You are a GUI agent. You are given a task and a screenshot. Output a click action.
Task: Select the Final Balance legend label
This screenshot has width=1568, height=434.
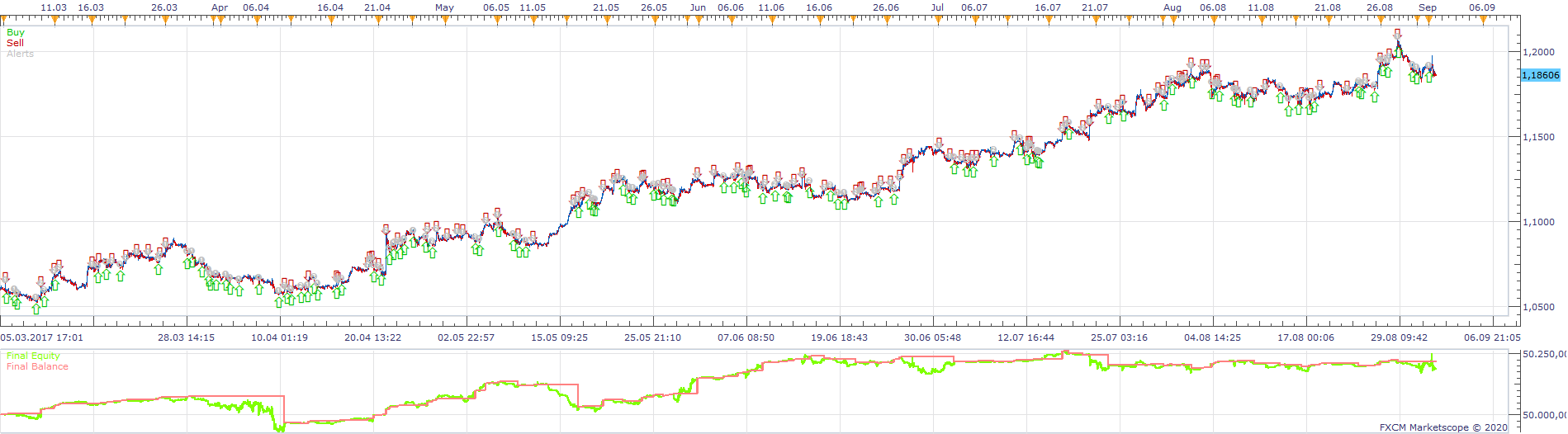click(37, 366)
